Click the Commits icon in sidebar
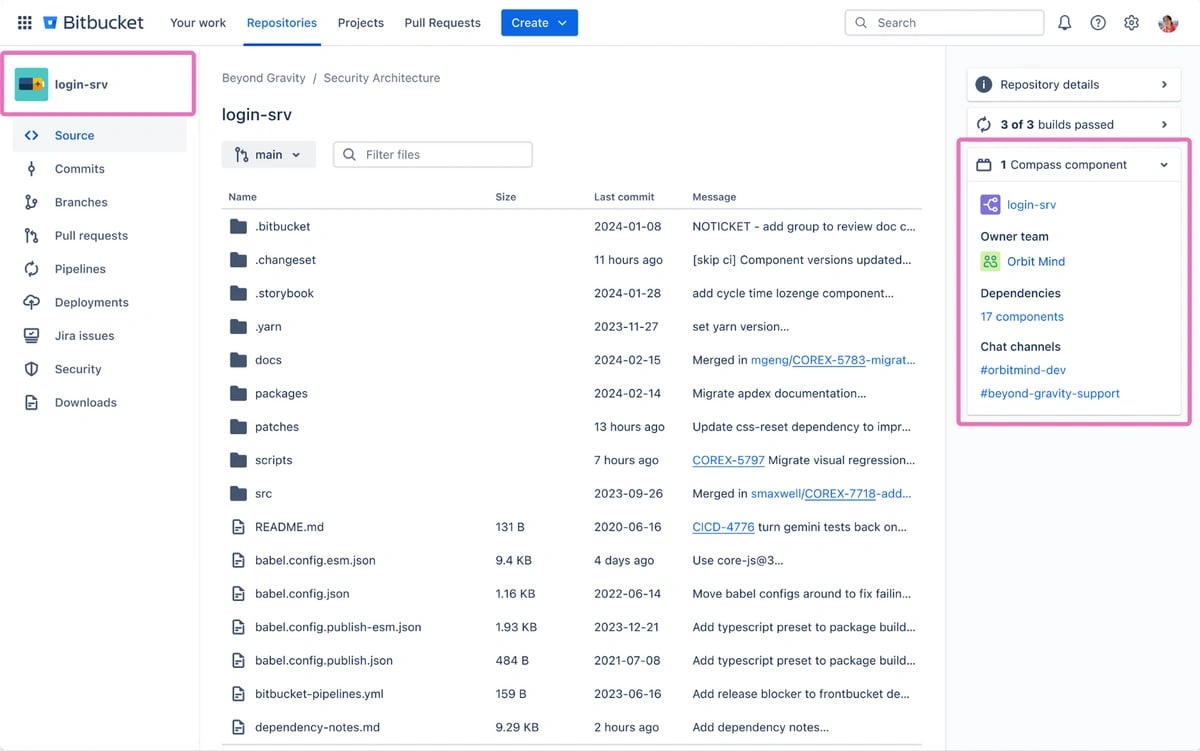Viewport: 1200px width, 751px height. click(x=31, y=169)
